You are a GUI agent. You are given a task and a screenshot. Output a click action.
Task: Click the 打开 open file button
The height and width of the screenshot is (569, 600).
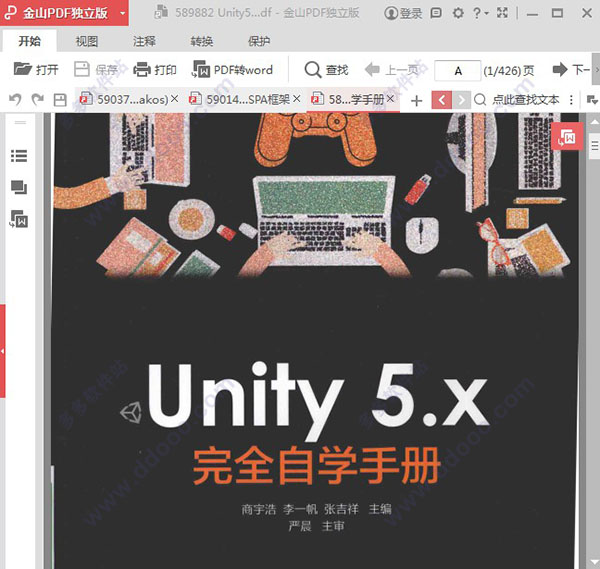click(36, 70)
